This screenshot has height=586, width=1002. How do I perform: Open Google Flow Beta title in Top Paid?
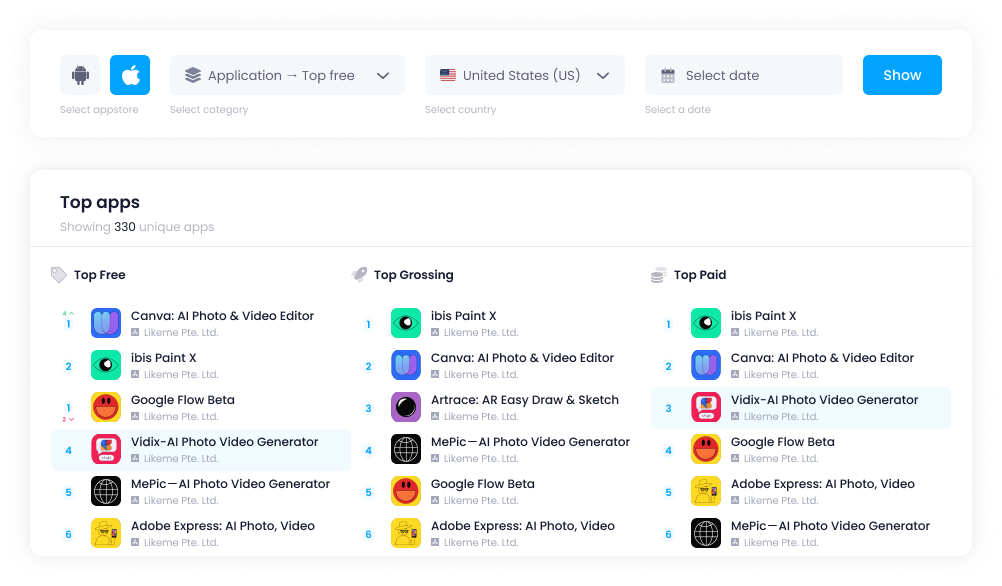(783, 442)
